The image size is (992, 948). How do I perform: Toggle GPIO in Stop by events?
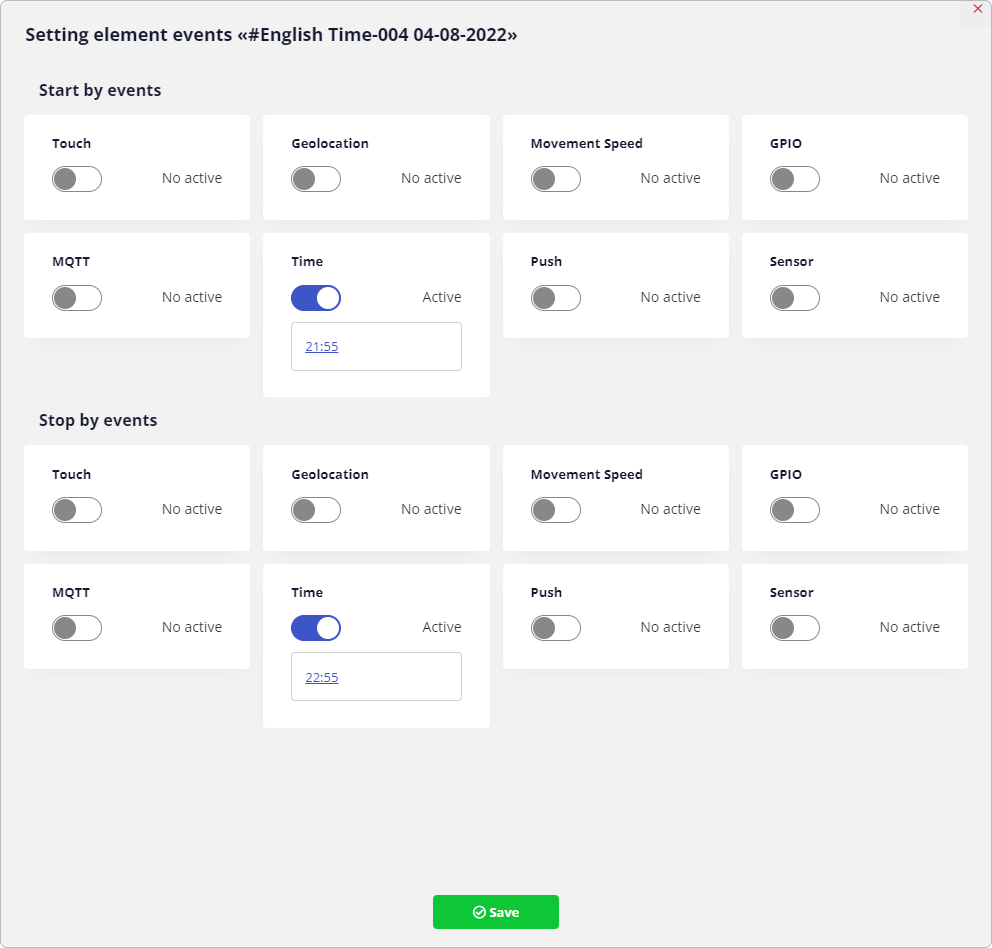[795, 510]
